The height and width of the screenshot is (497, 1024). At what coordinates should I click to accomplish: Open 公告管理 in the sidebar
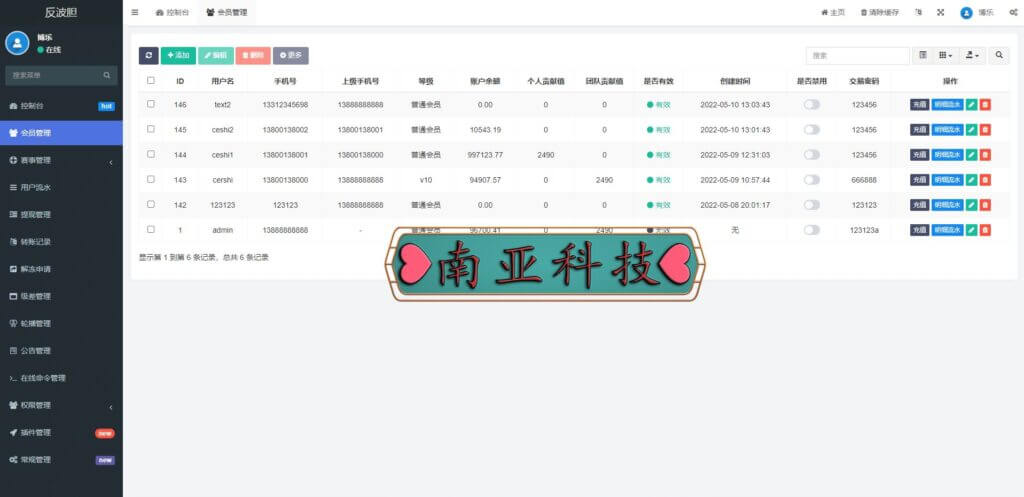click(x=61, y=351)
